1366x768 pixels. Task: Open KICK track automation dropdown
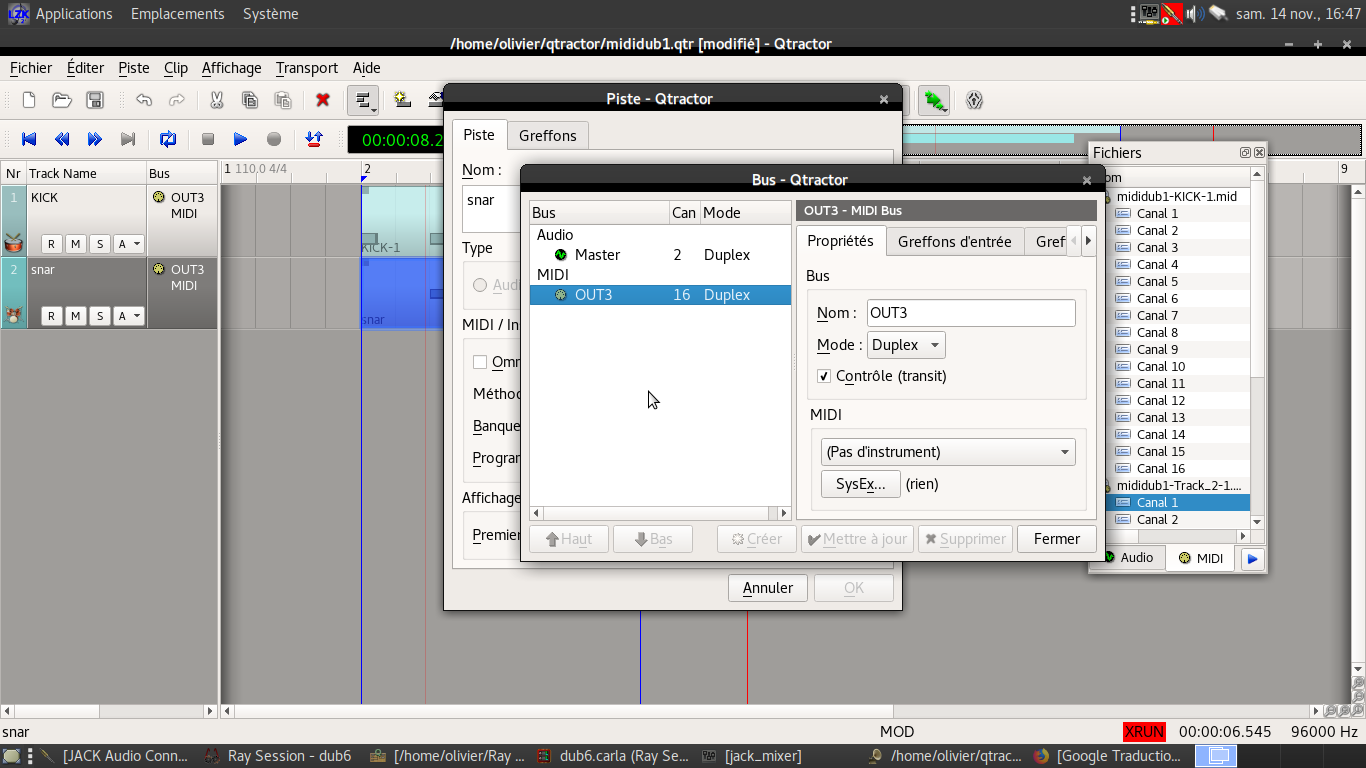[x=129, y=244]
